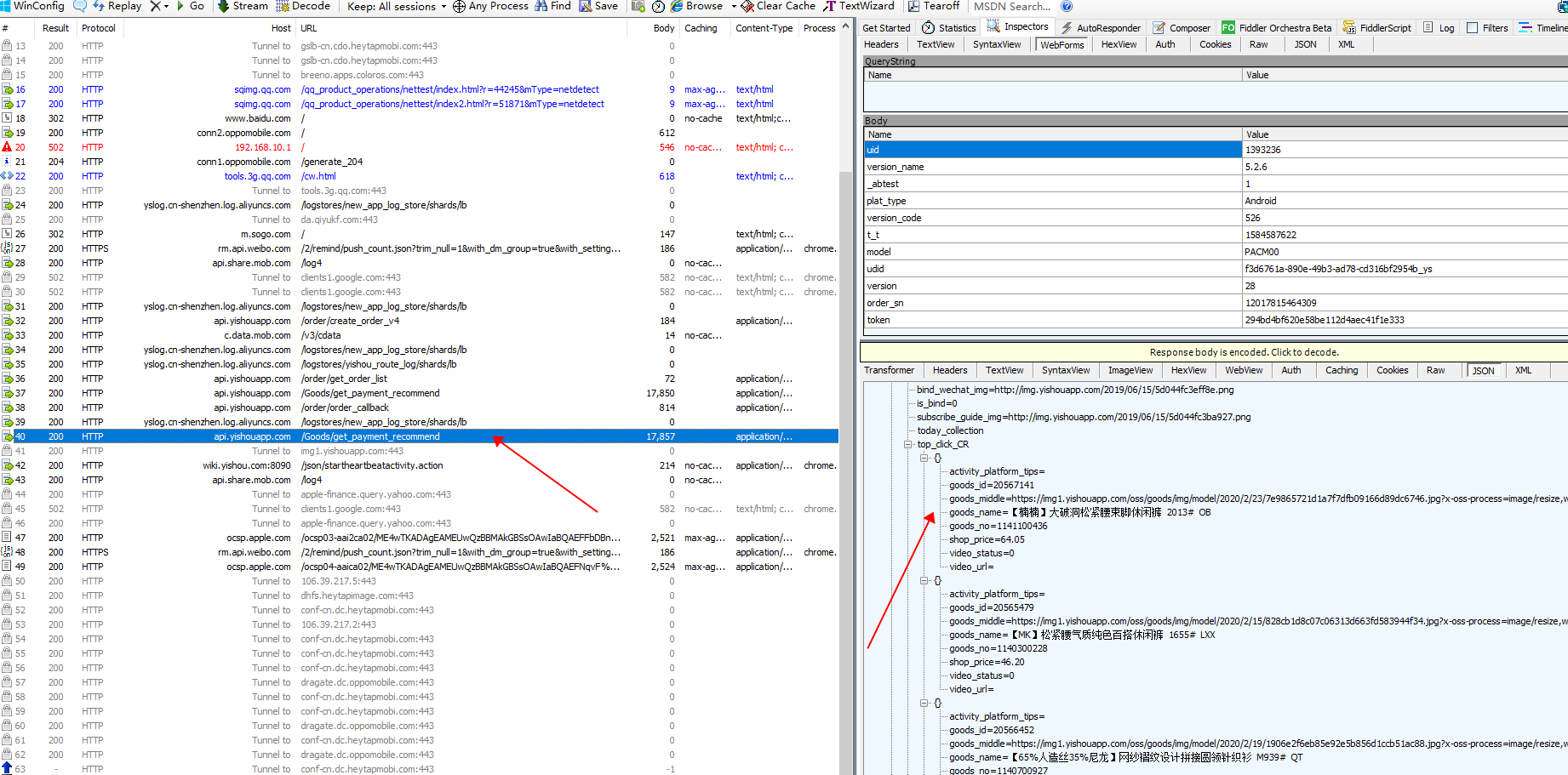Image resolution: width=1568 pixels, height=775 pixels.
Task: Select response Transformer tab
Action: (889, 371)
